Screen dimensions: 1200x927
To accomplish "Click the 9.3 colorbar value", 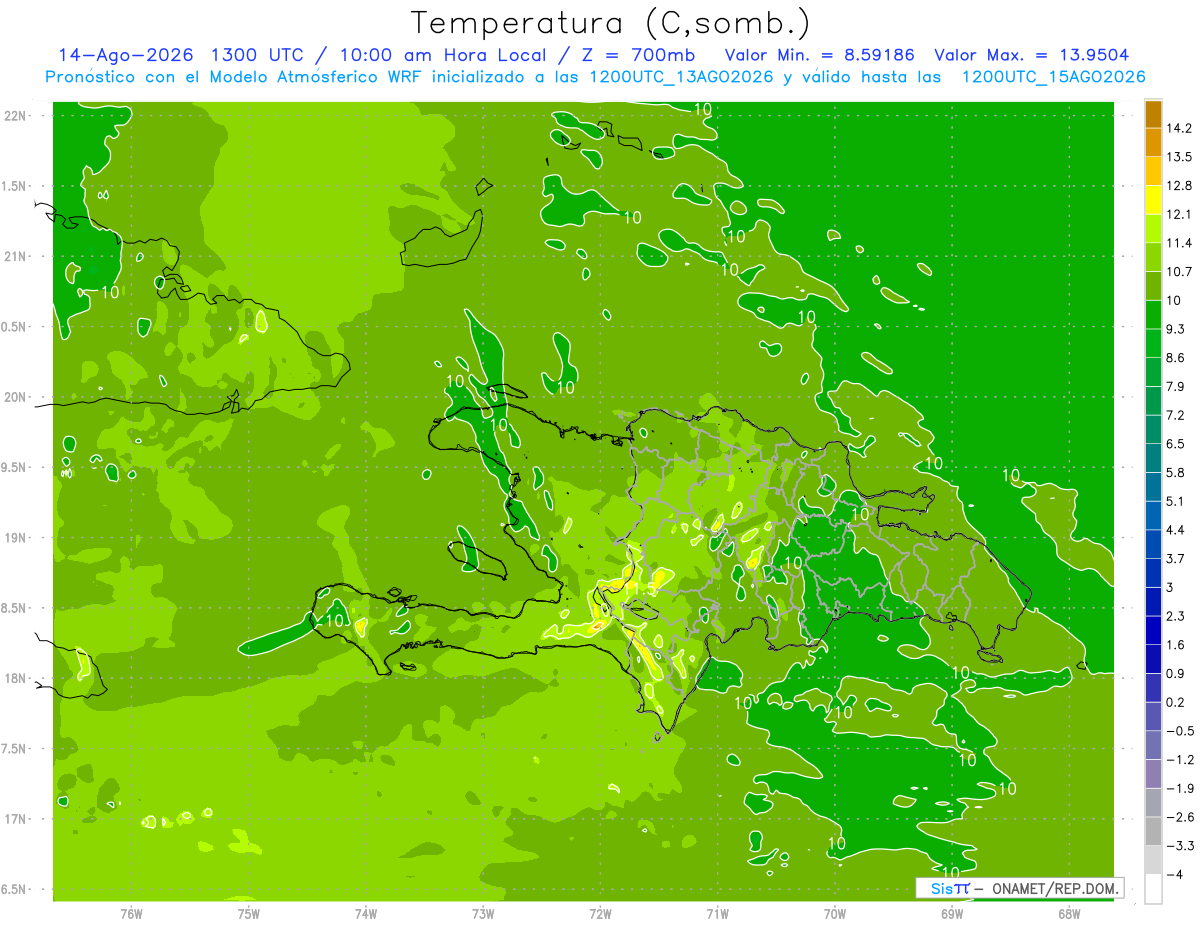I will click(x=1176, y=329).
